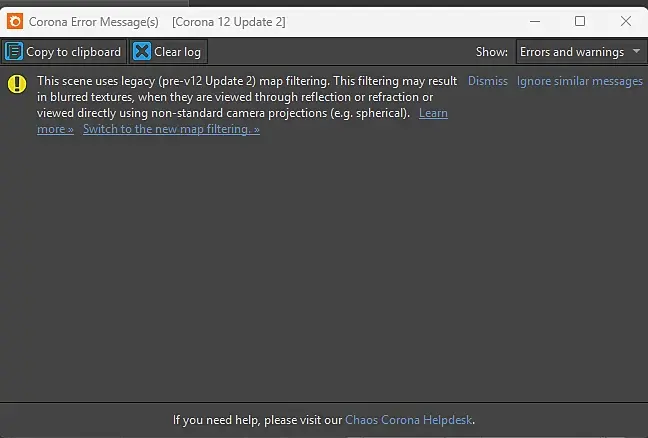Close the Corona Error Message window
Viewport: 648px width, 438px height.
626,21
